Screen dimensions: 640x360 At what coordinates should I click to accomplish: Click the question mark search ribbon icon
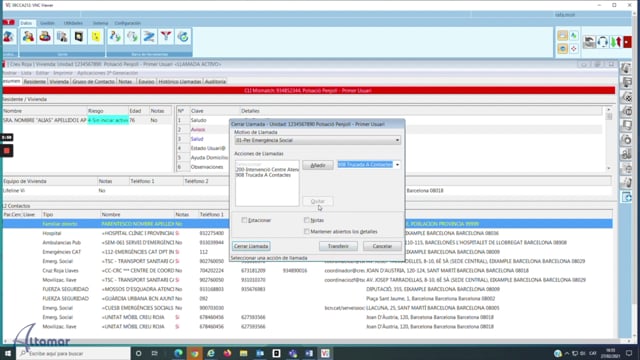click(x=115, y=37)
